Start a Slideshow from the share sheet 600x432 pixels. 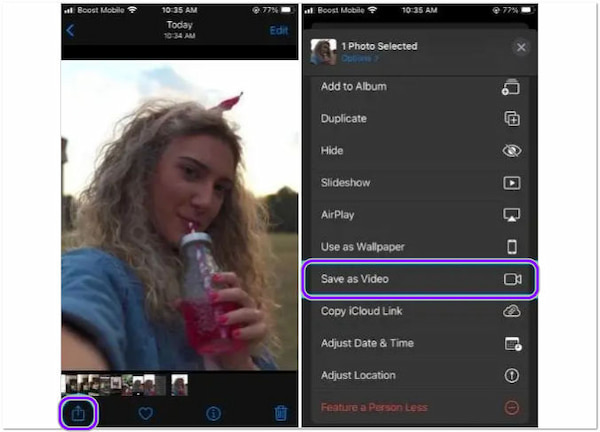pos(420,183)
